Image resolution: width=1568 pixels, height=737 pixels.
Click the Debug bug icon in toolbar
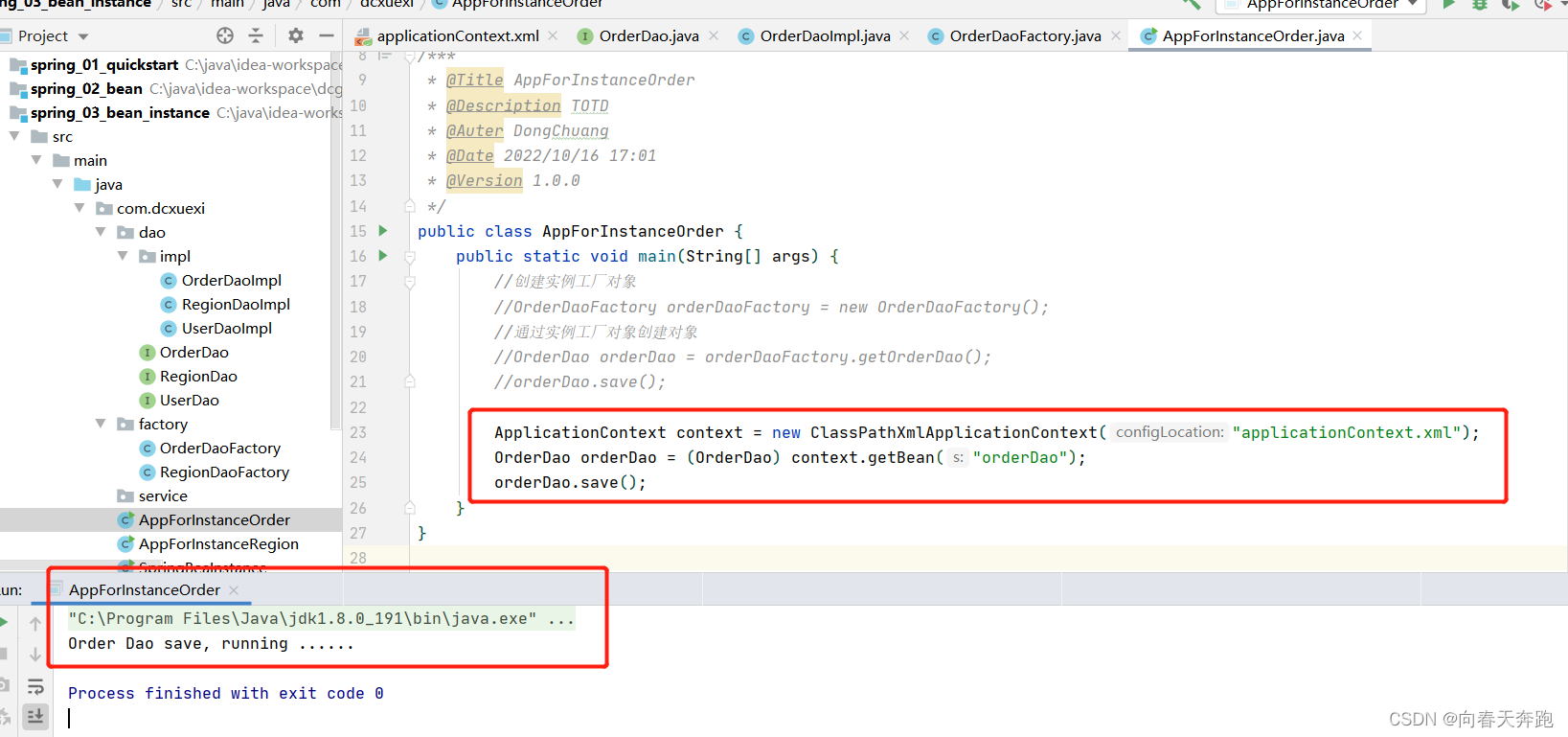tap(1480, 5)
